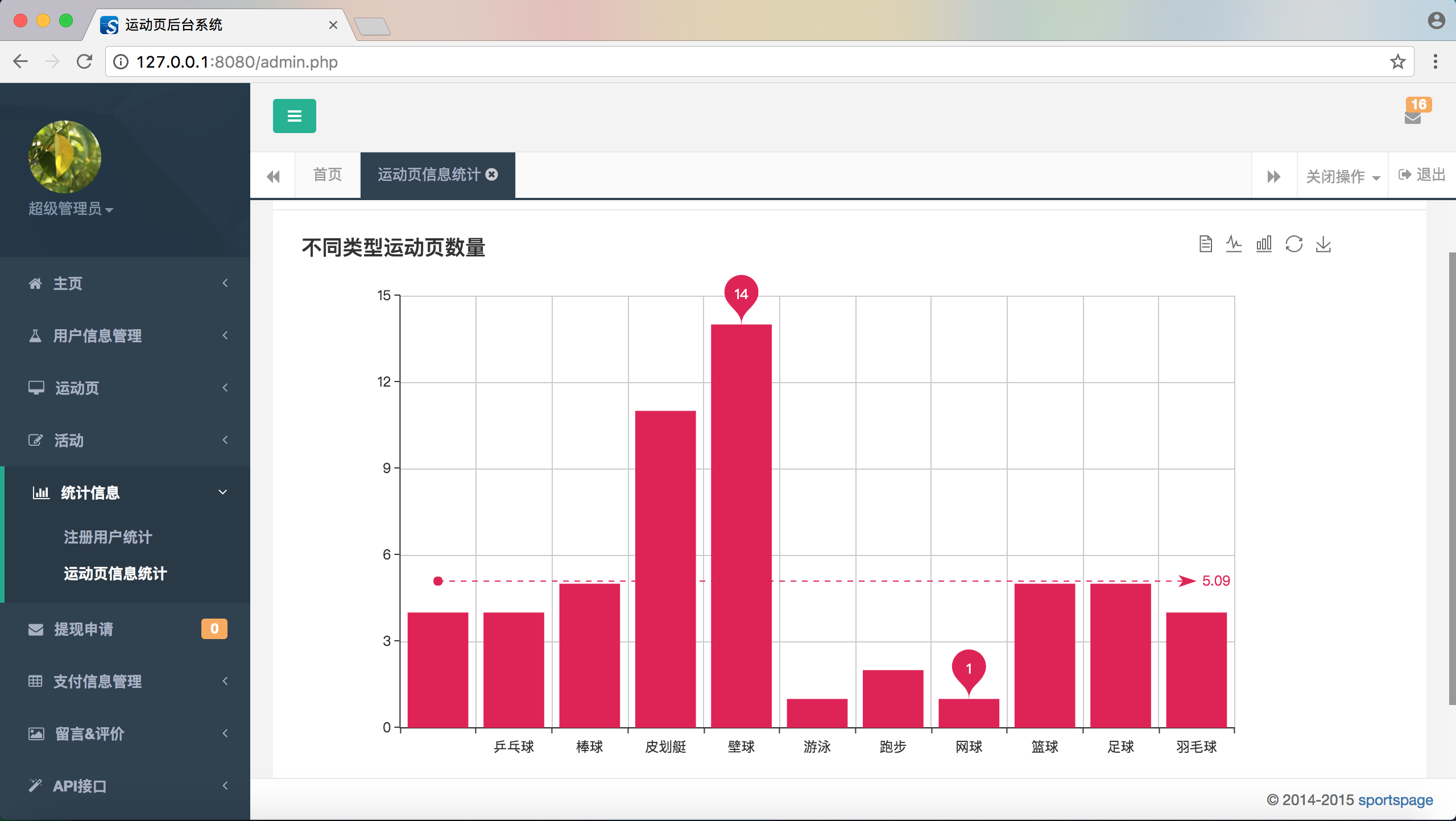Switch chart to bar type icon
The height and width of the screenshot is (821, 1456).
[1264, 244]
